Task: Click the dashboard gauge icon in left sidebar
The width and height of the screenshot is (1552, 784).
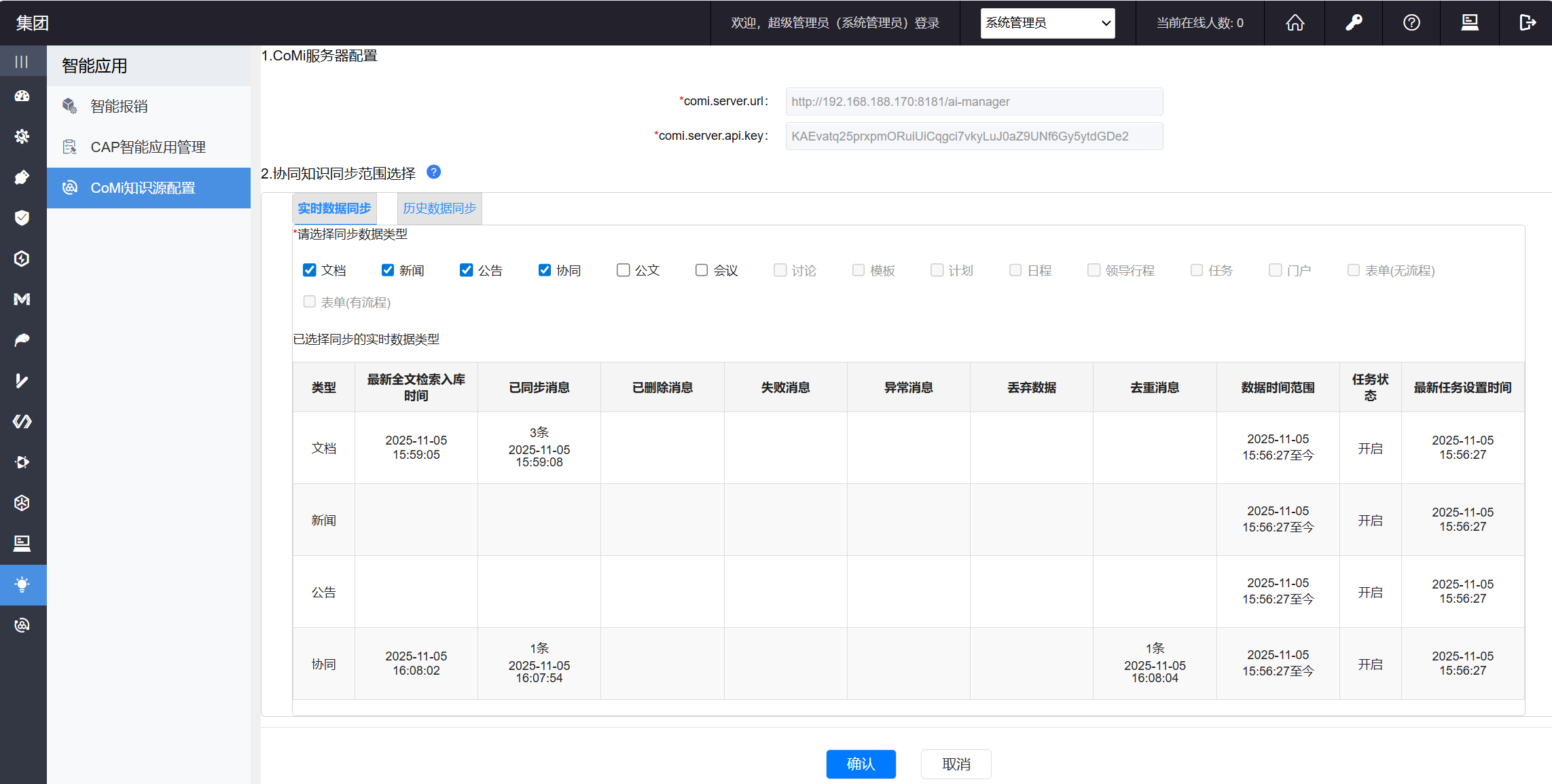Action: [22, 96]
